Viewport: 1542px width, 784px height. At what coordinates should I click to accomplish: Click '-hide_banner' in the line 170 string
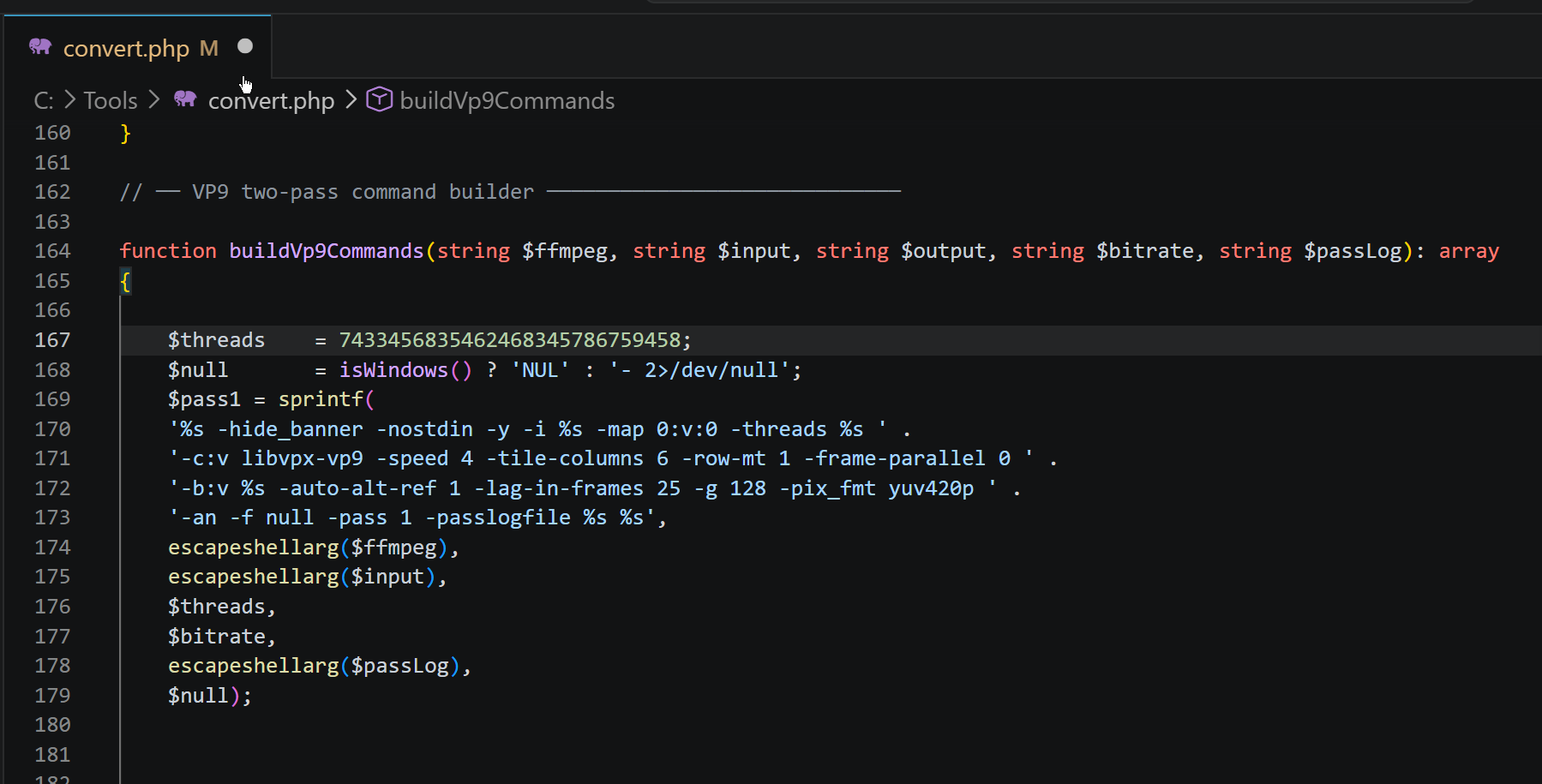click(x=291, y=429)
